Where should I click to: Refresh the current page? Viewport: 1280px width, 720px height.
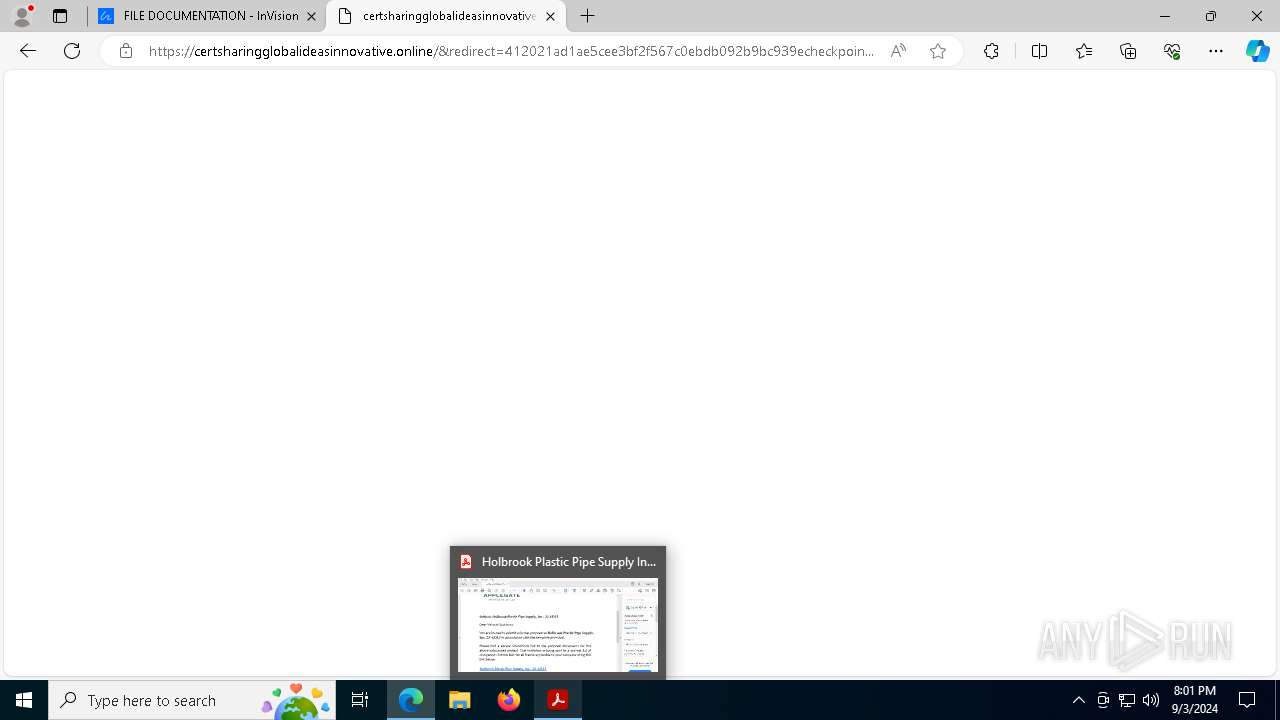pyautogui.click(x=72, y=51)
